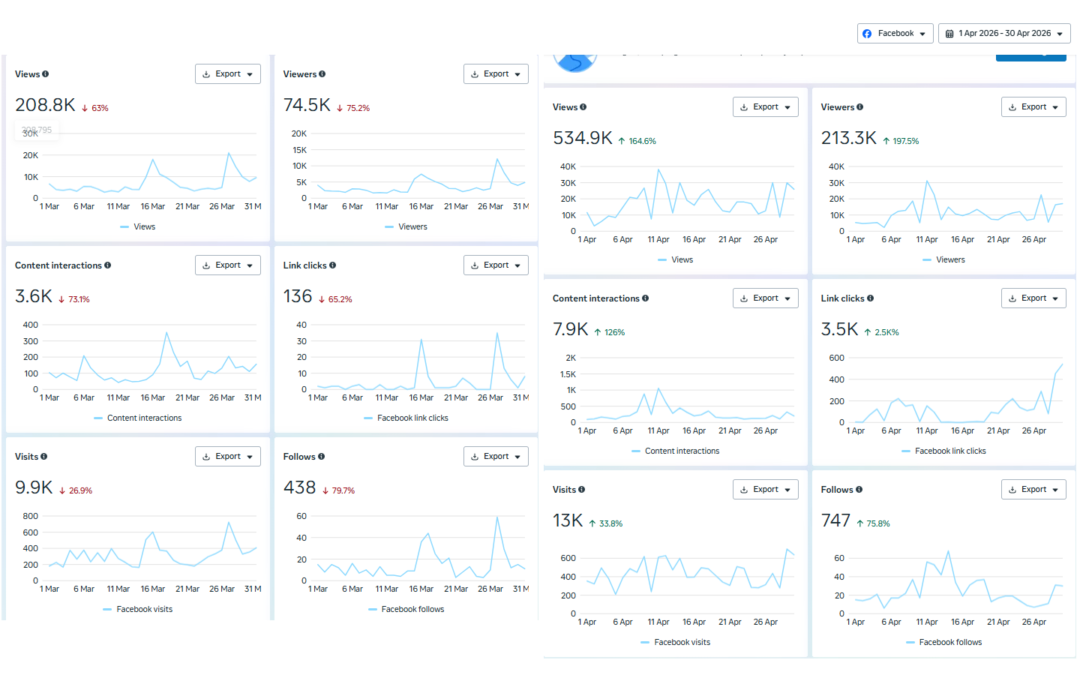
Task: Export the March Follows chart (438)
Action: (496, 457)
